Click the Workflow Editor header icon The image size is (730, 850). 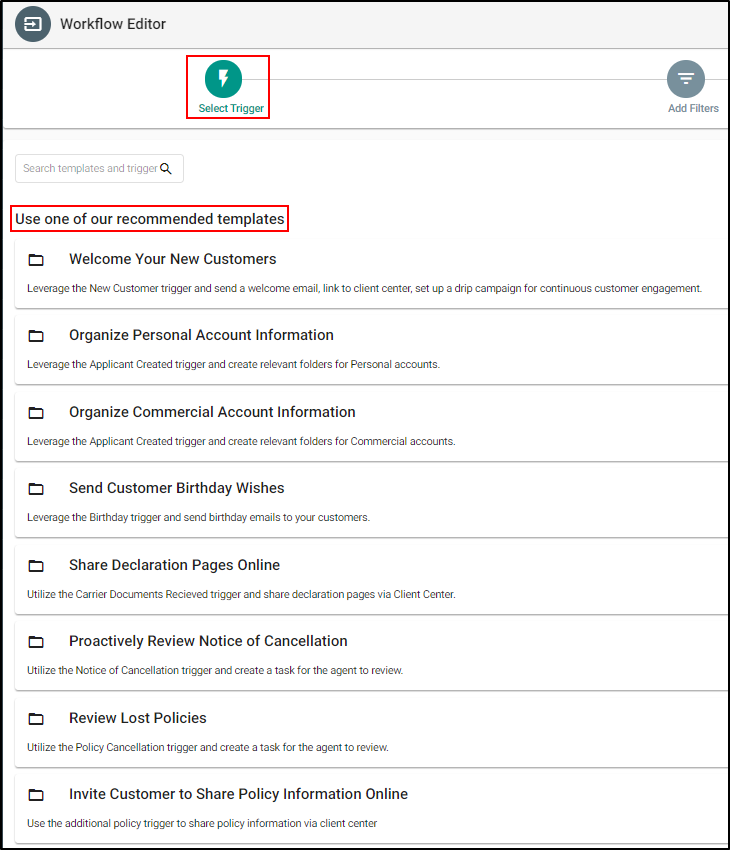click(33, 24)
